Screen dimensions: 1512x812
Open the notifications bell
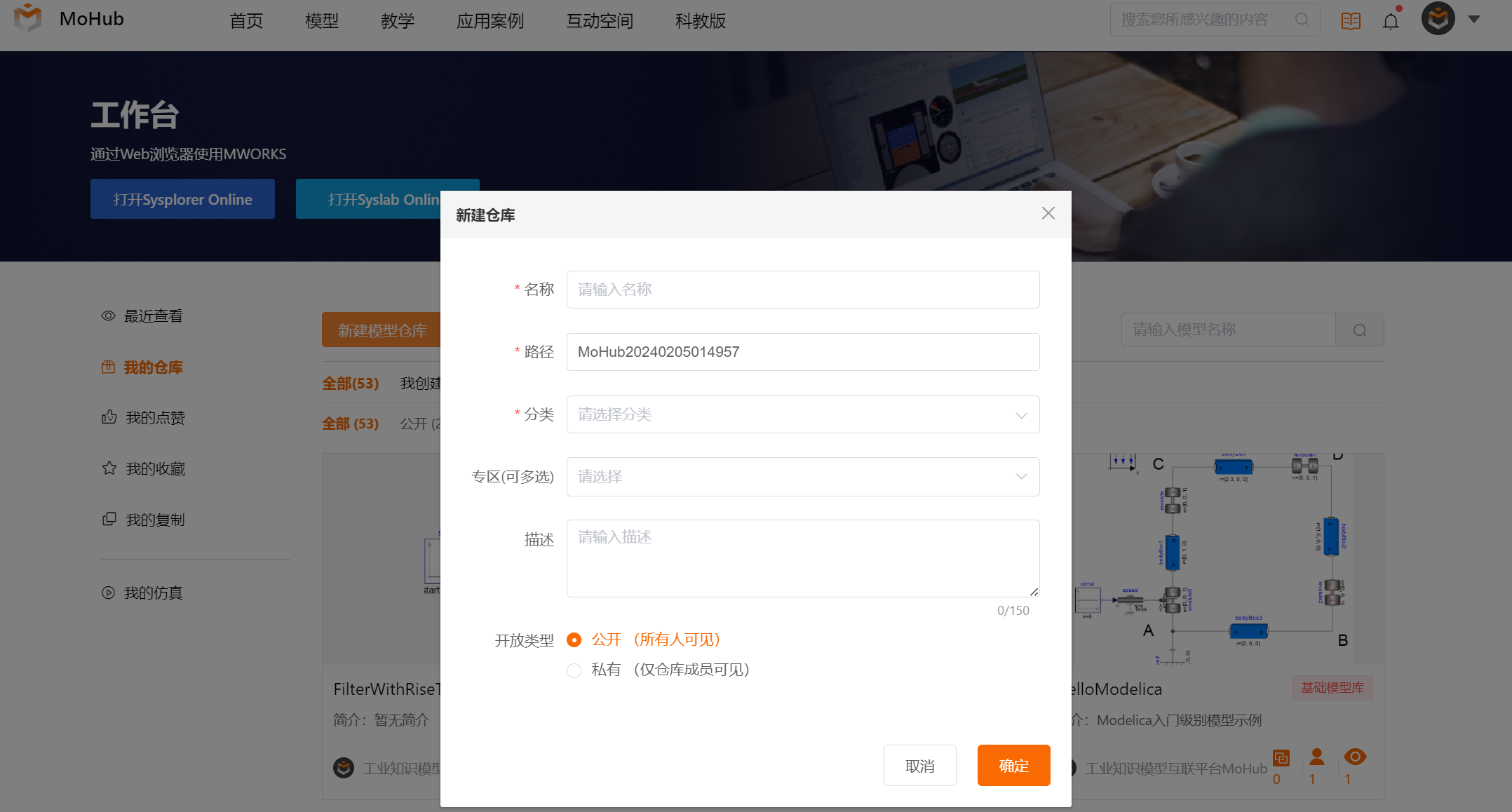pos(1391,20)
